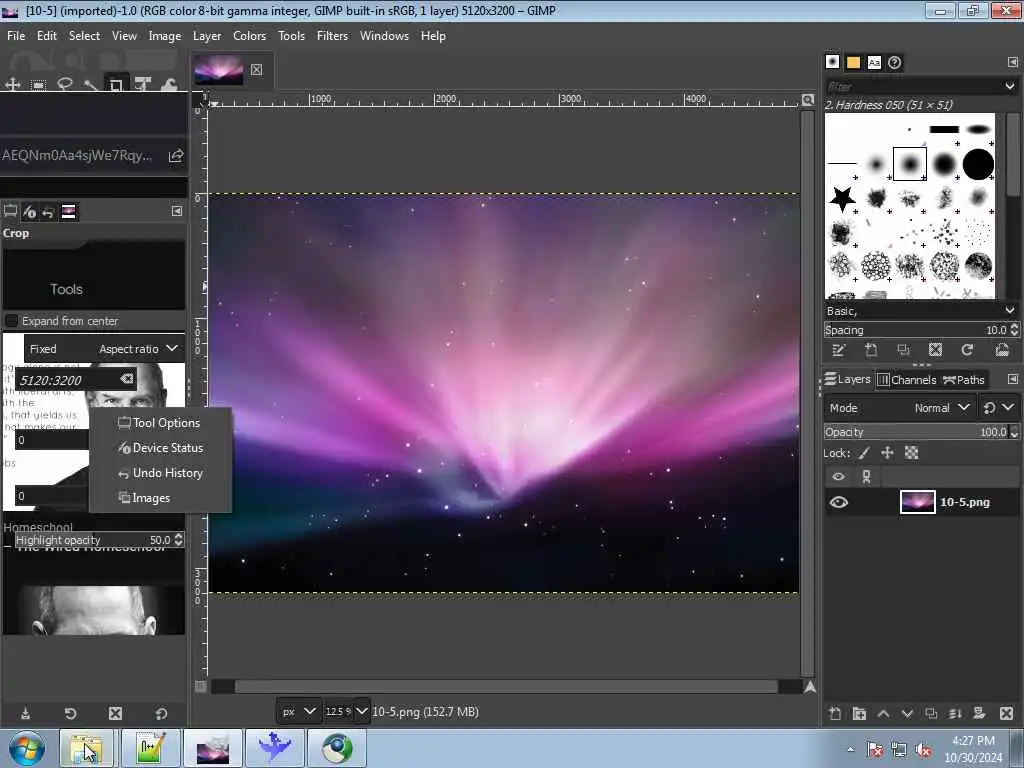Viewport: 1024px width, 768px height.
Task: Click link column header in Layers list
Action: (x=867, y=477)
